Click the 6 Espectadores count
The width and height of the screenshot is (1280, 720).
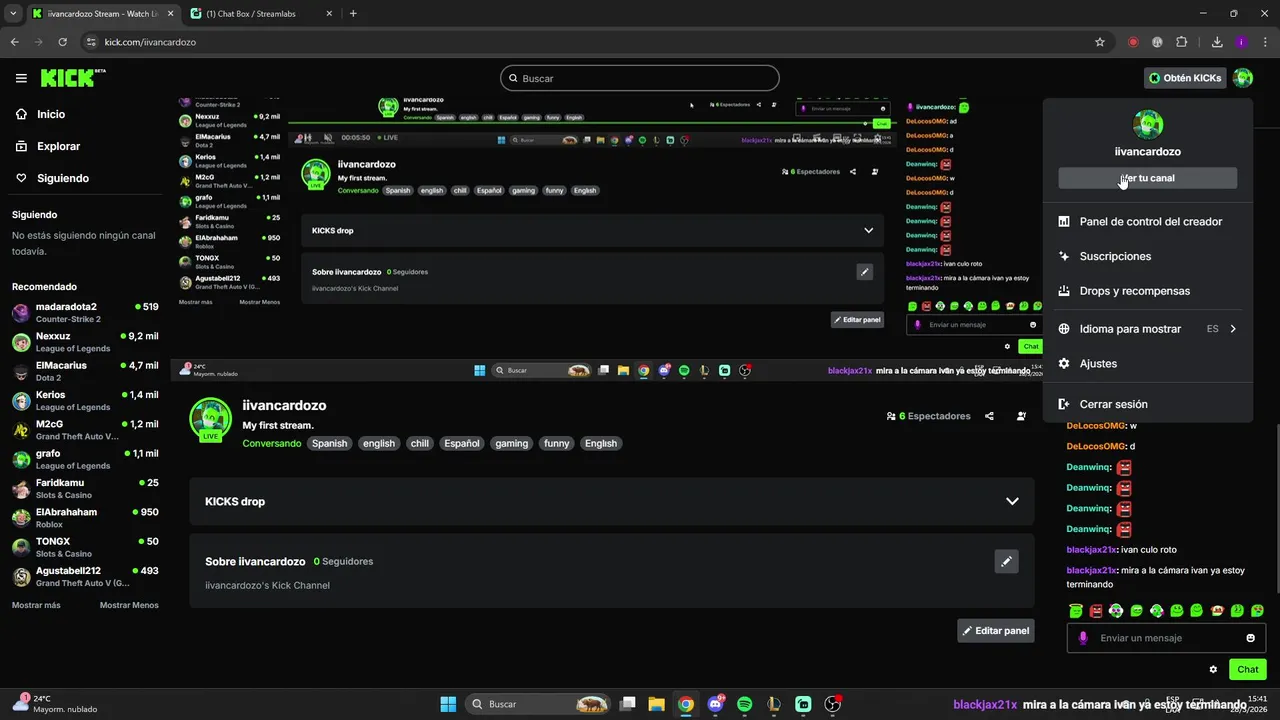pyautogui.click(x=928, y=416)
